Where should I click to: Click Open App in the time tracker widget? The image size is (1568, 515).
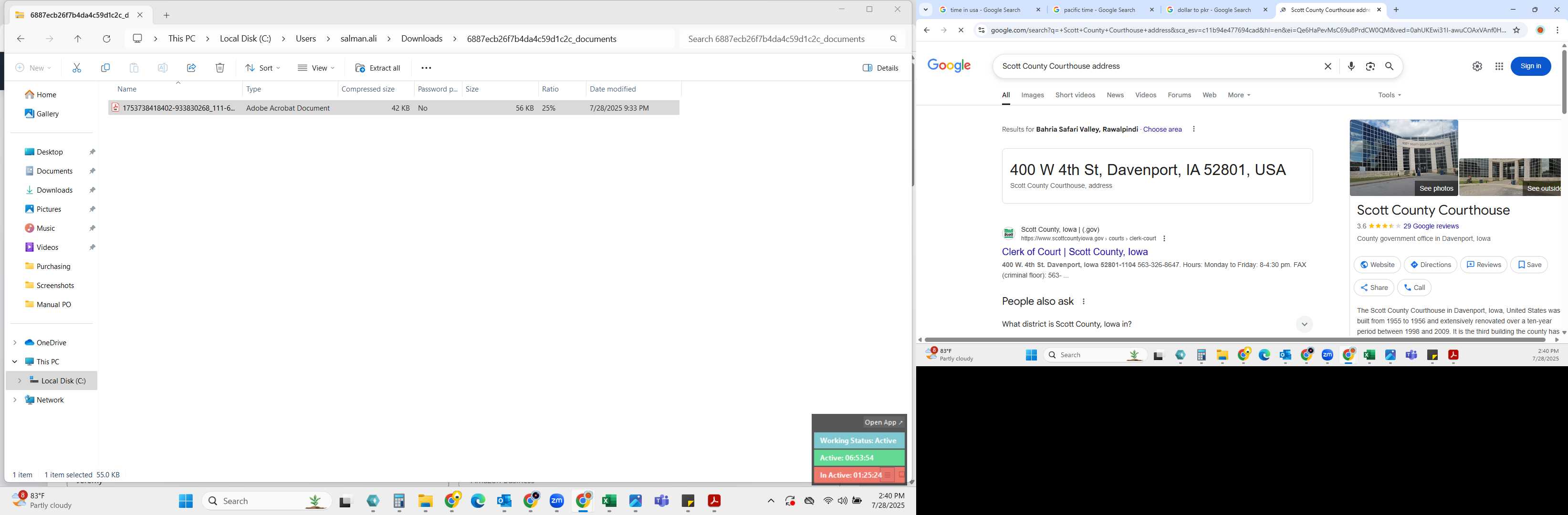(883, 422)
